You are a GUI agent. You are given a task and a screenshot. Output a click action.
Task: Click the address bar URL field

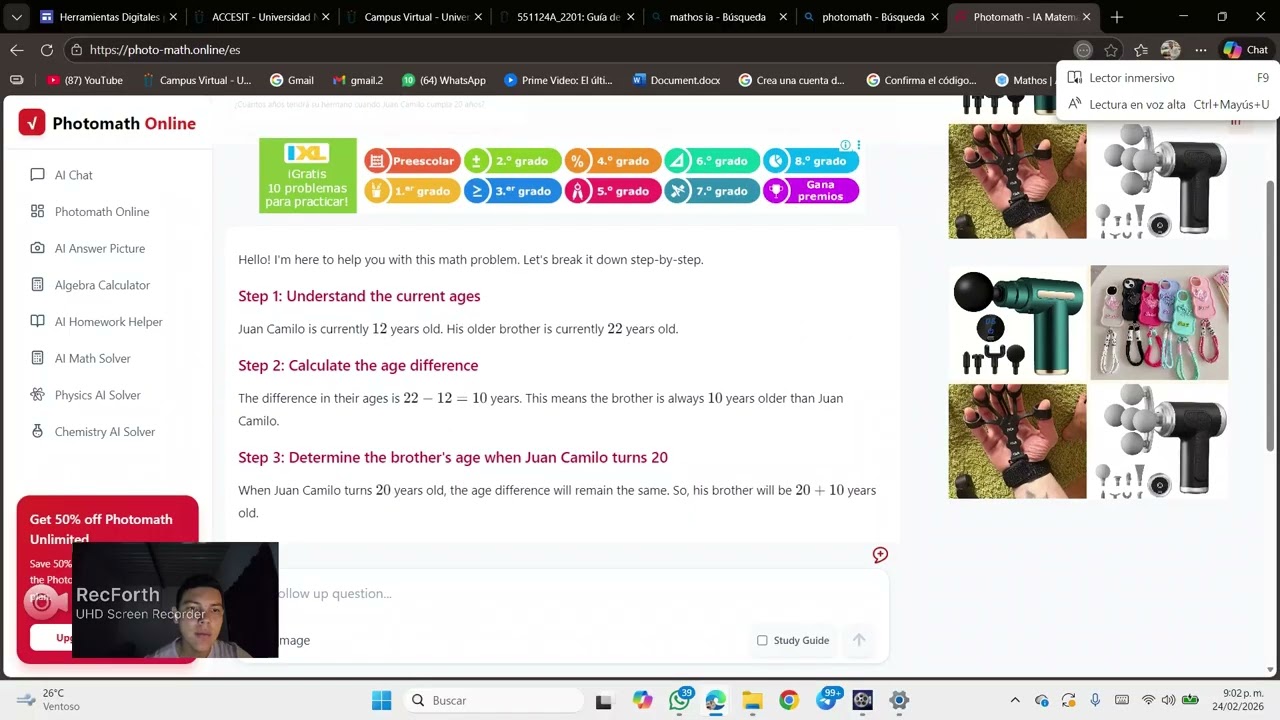pyautogui.click(x=560, y=50)
